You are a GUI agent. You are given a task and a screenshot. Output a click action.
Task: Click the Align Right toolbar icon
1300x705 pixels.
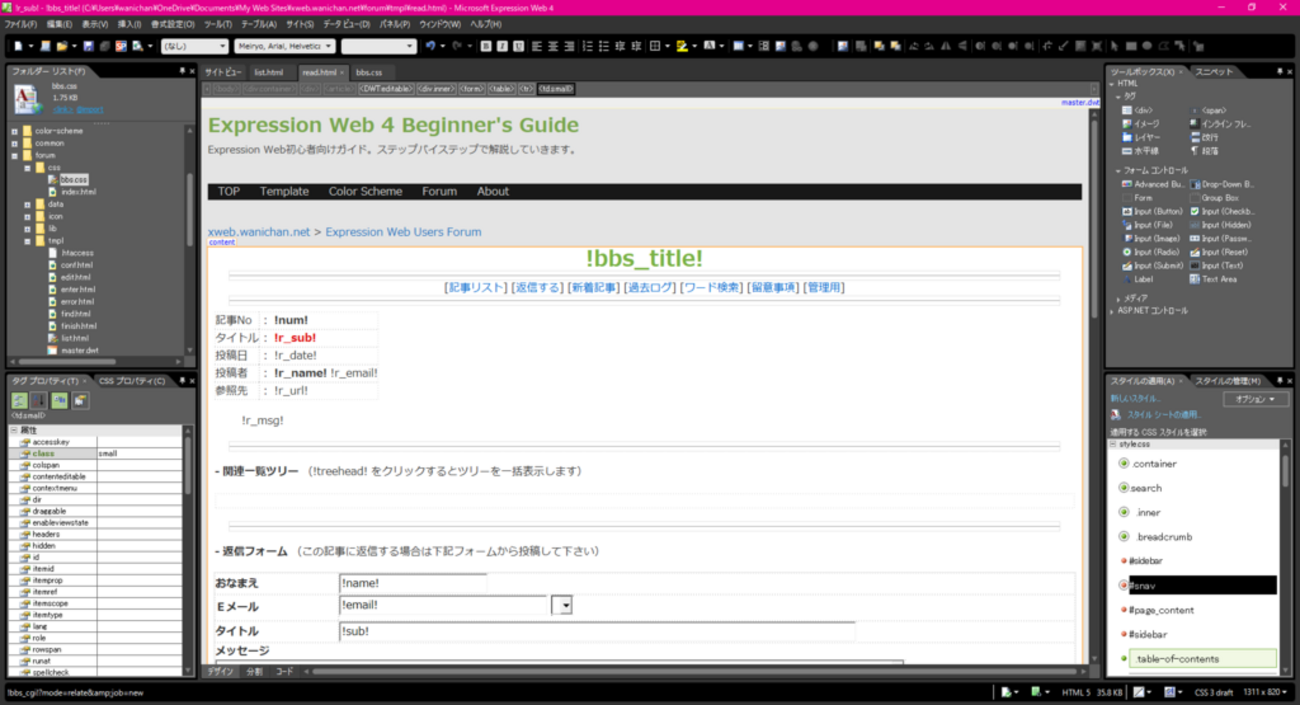click(569, 46)
